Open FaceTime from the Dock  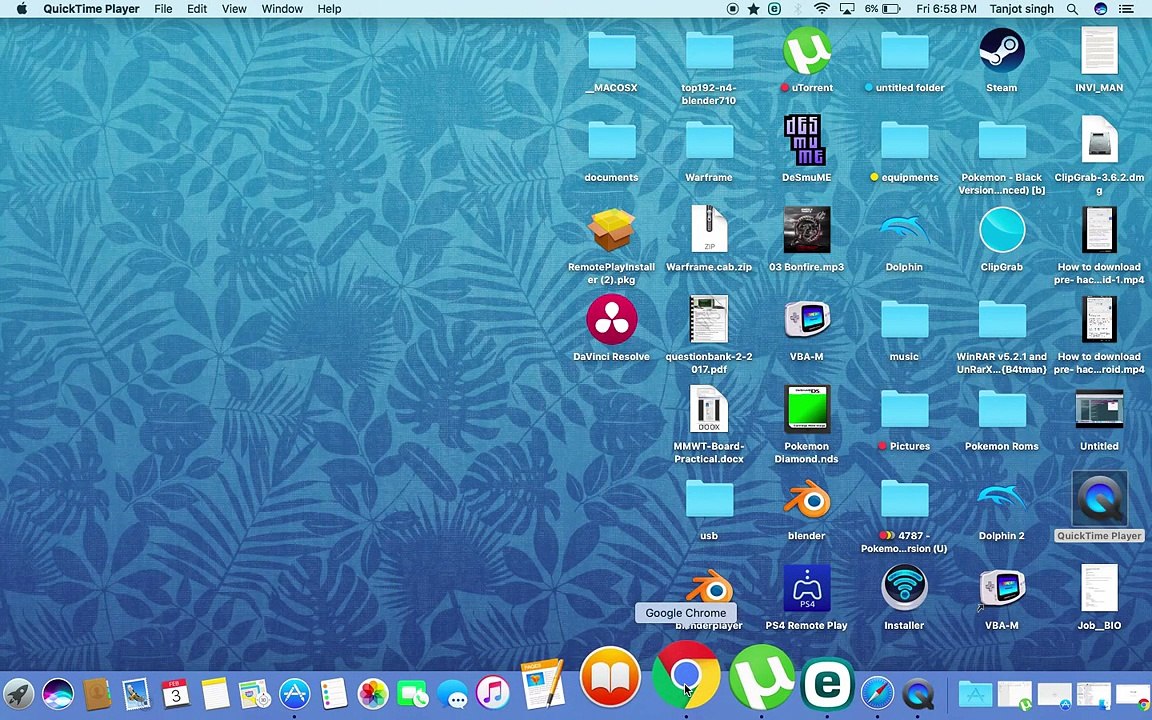[413, 693]
